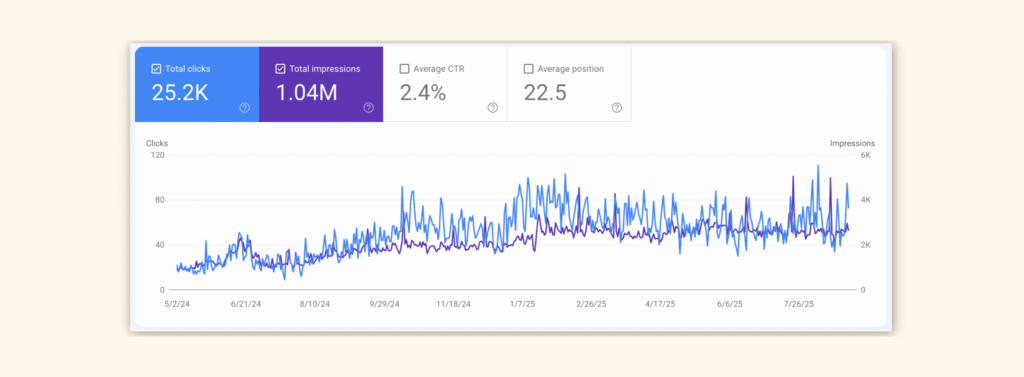1024x377 pixels.
Task: Uncheck the Total impressions checkbox
Action: click(280, 69)
